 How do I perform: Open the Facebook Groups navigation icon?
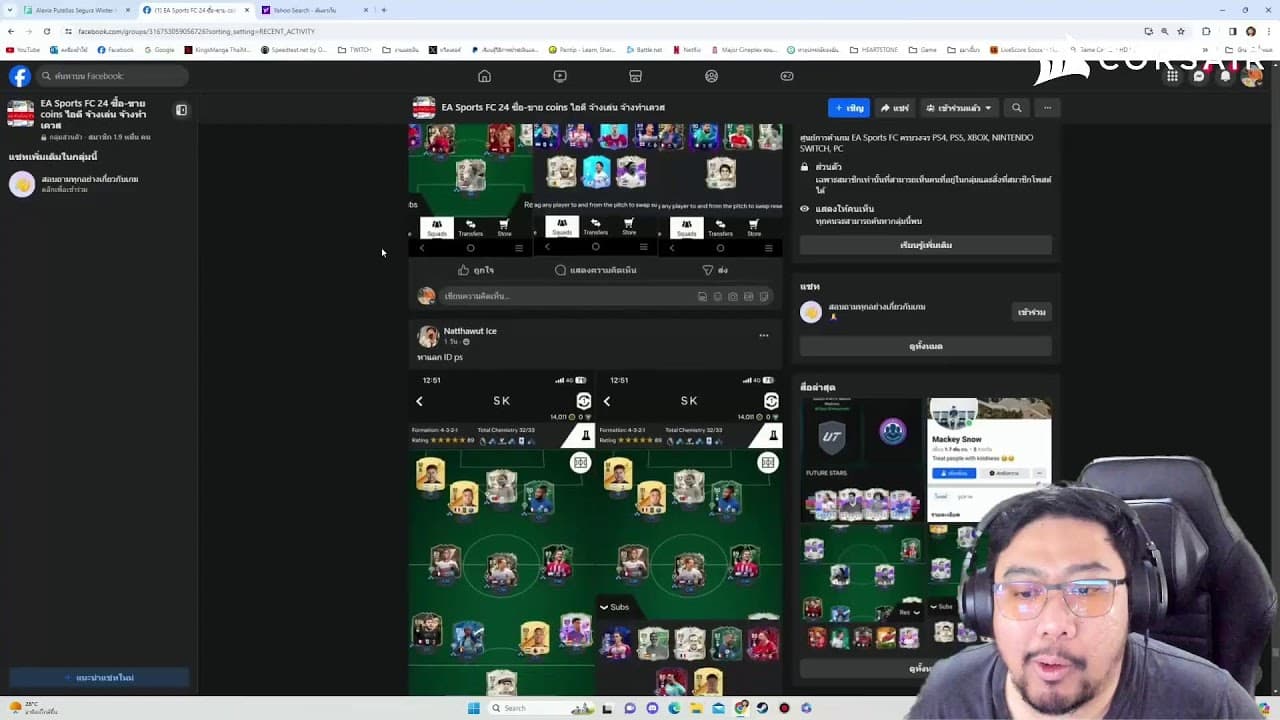pos(711,76)
